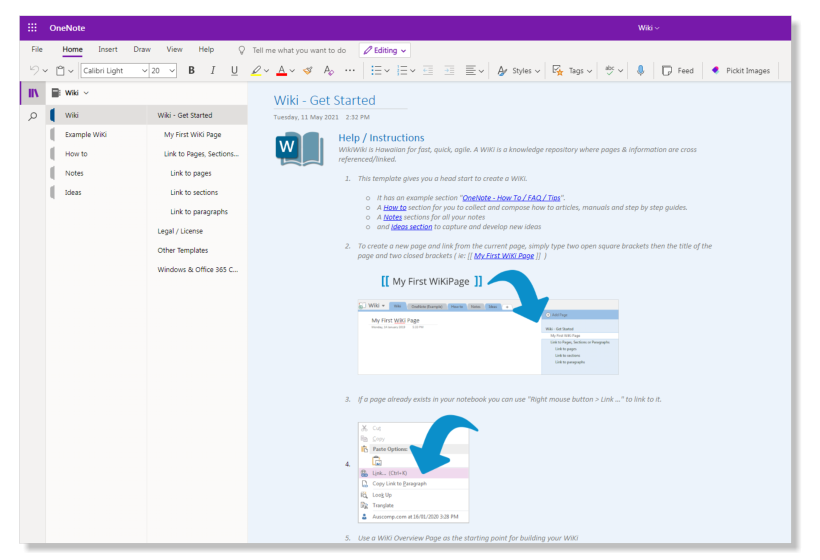Expand the undo dropdown arrow

click(x=45, y=71)
